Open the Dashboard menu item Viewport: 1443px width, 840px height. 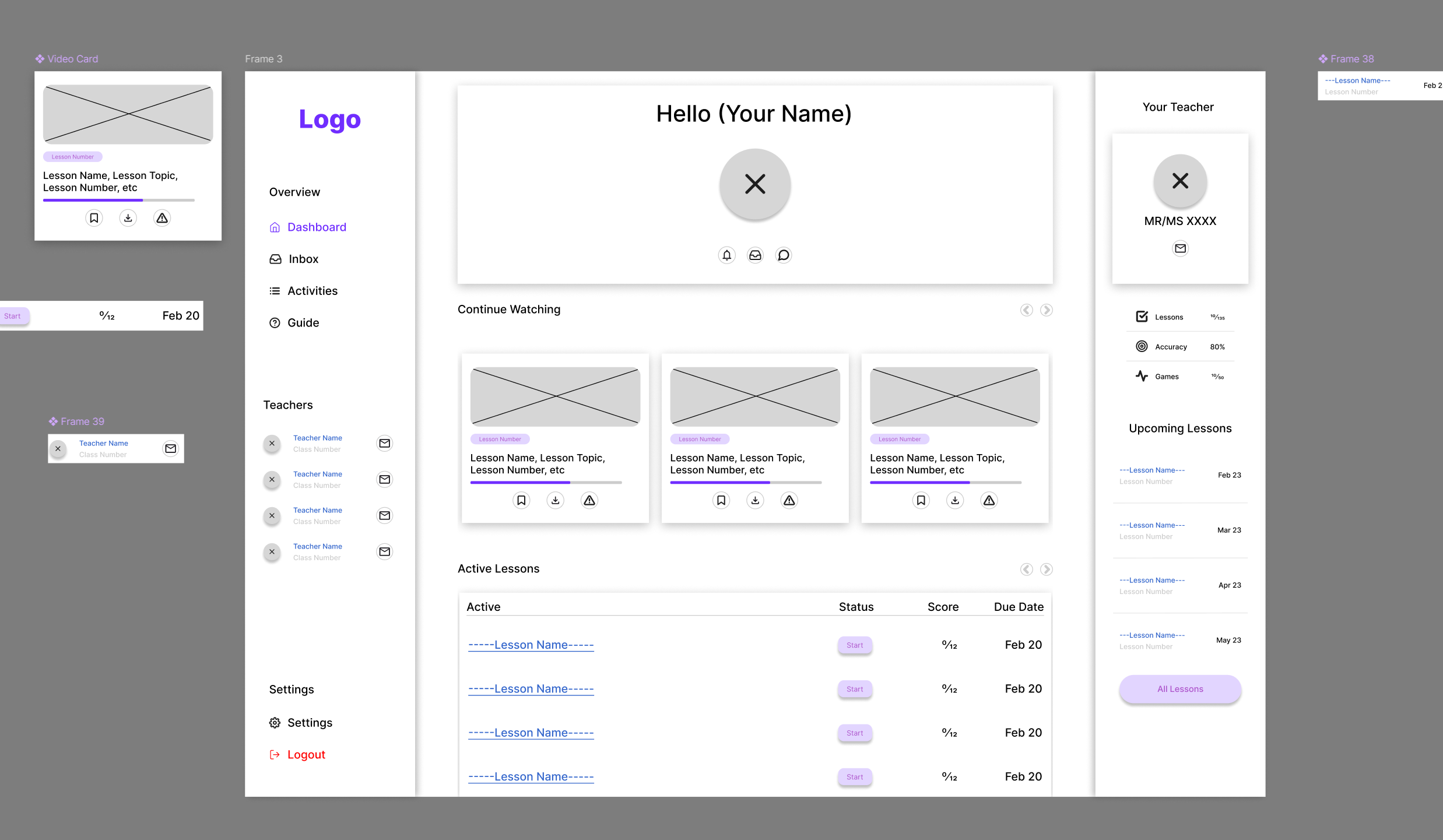pos(316,227)
